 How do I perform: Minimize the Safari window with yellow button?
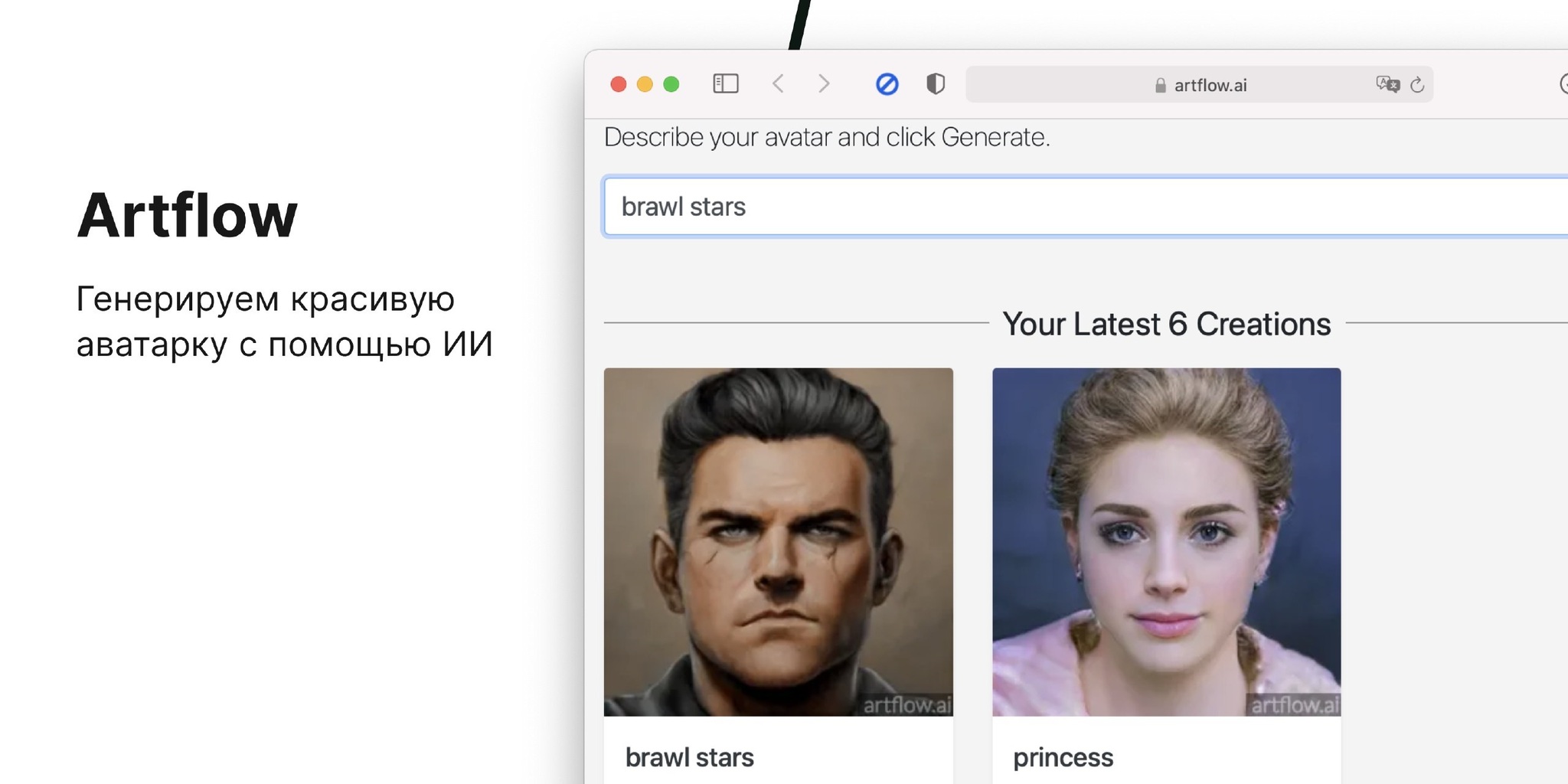[645, 84]
